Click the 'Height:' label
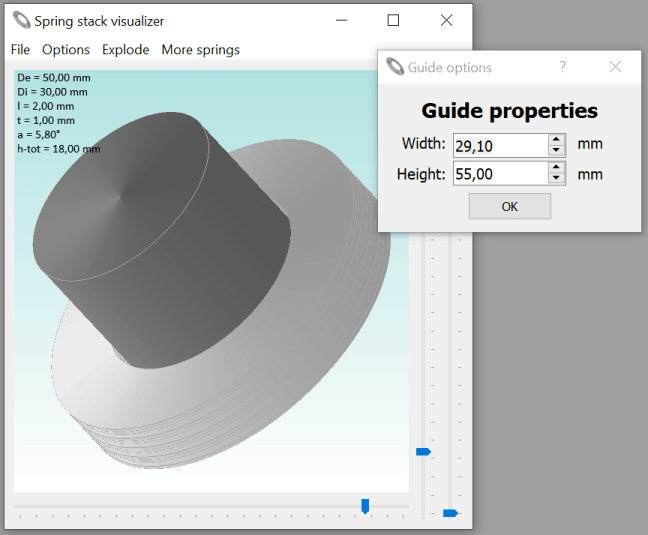The width and height of the screenshot is (648, 535). coord(421,174)
